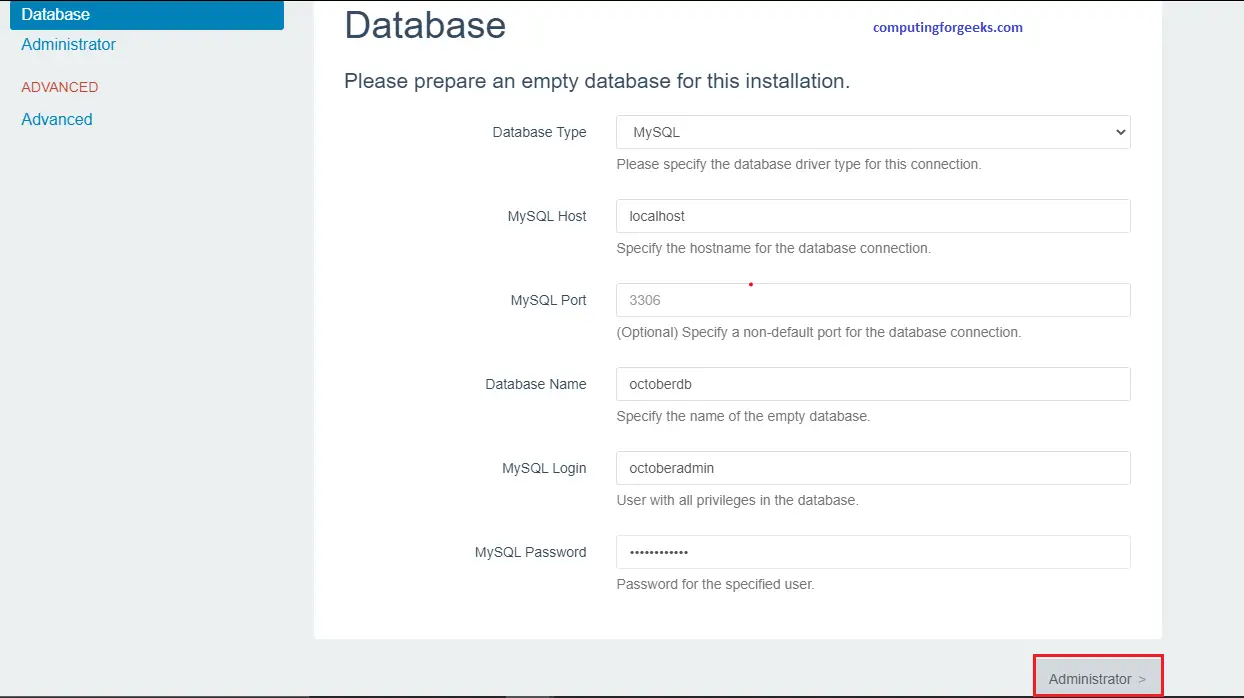1244x698 pixels.
Task: Open the Database Type dropdown
Action: pyautogui.click(x=872, y=132)
